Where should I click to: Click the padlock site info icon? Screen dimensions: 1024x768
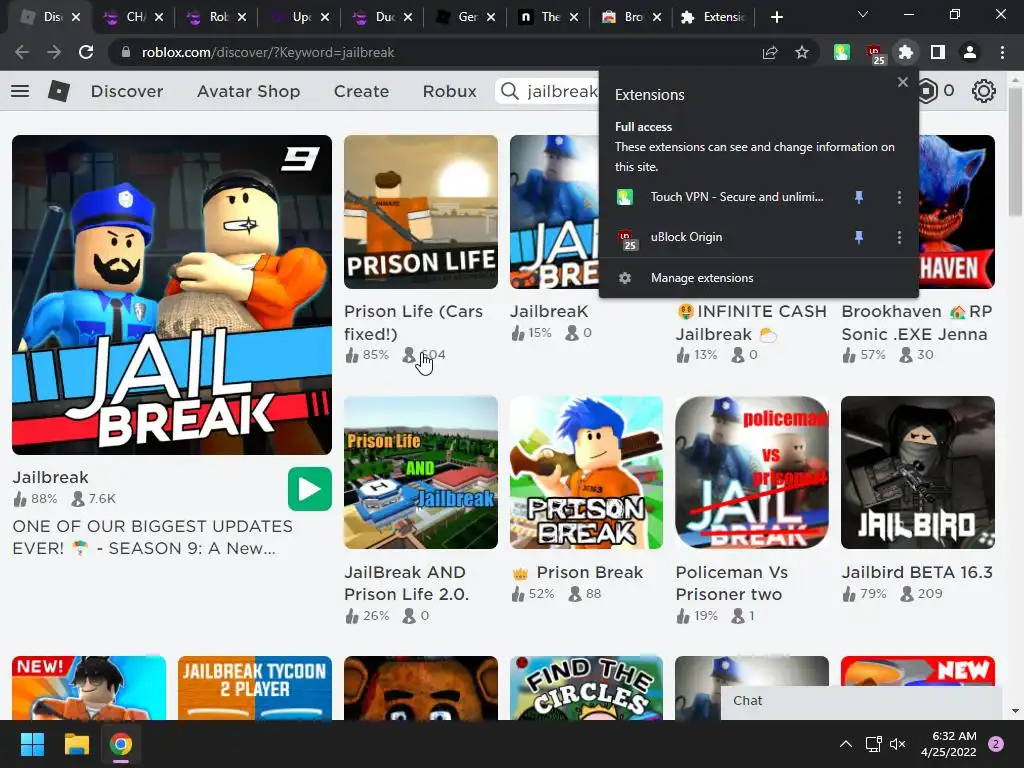(x=126, y=52)
